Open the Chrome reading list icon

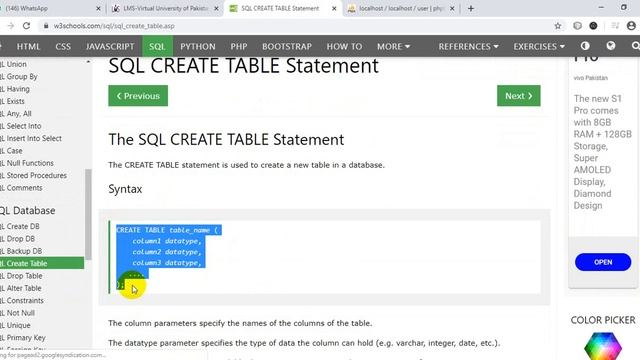tap(615, 26)
